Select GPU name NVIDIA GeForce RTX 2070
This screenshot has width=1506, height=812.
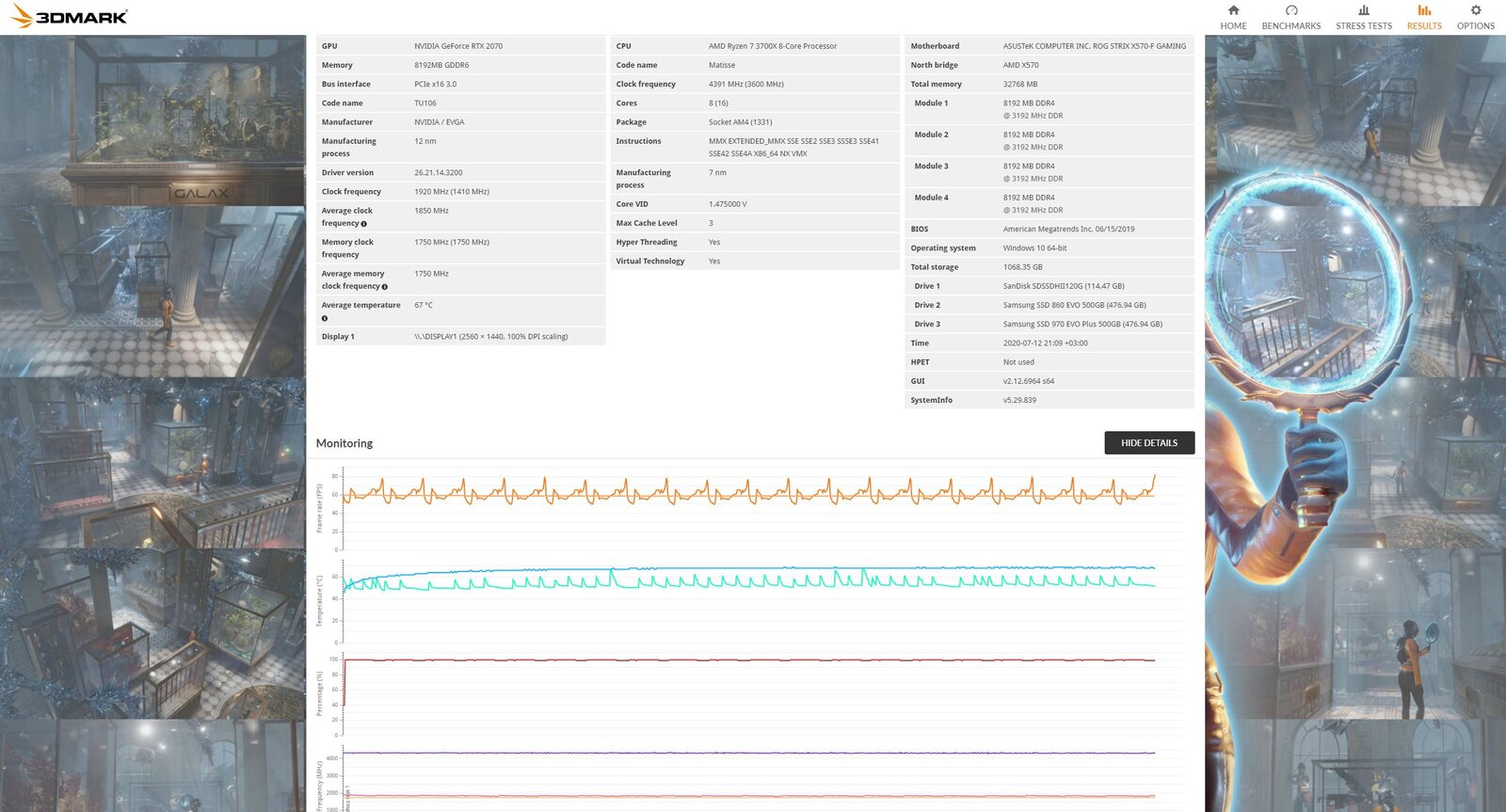click(458, 46)
